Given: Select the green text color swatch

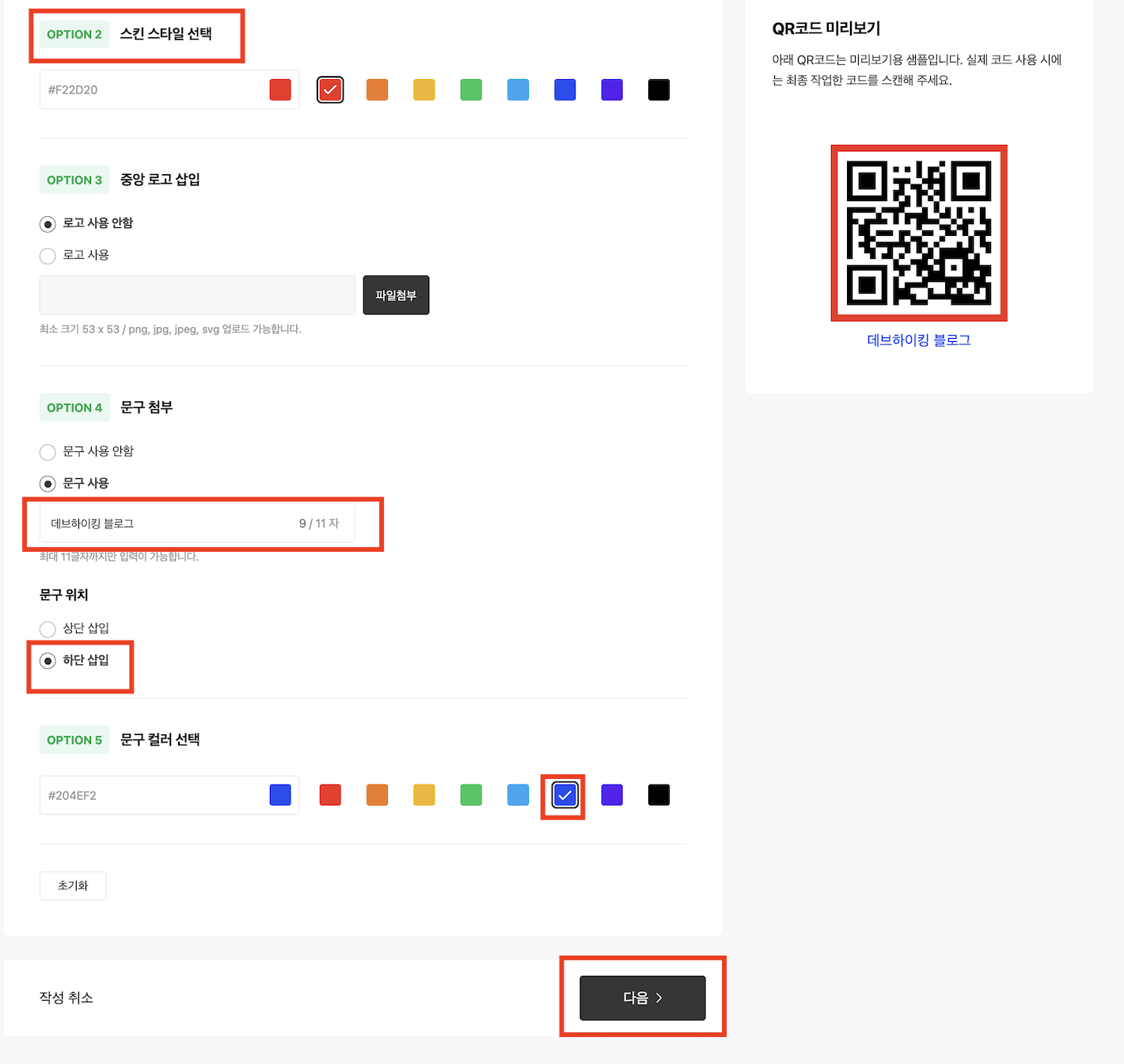Looking at the screenshot, I should 471,795.
